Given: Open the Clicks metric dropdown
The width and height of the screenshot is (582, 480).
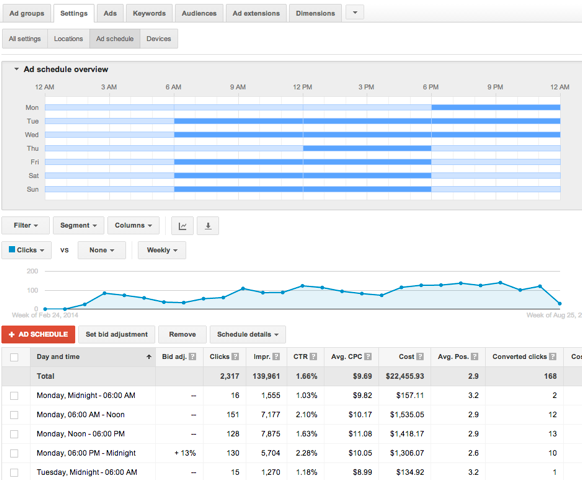Looking at the screenshot, I should coord(27,250).
